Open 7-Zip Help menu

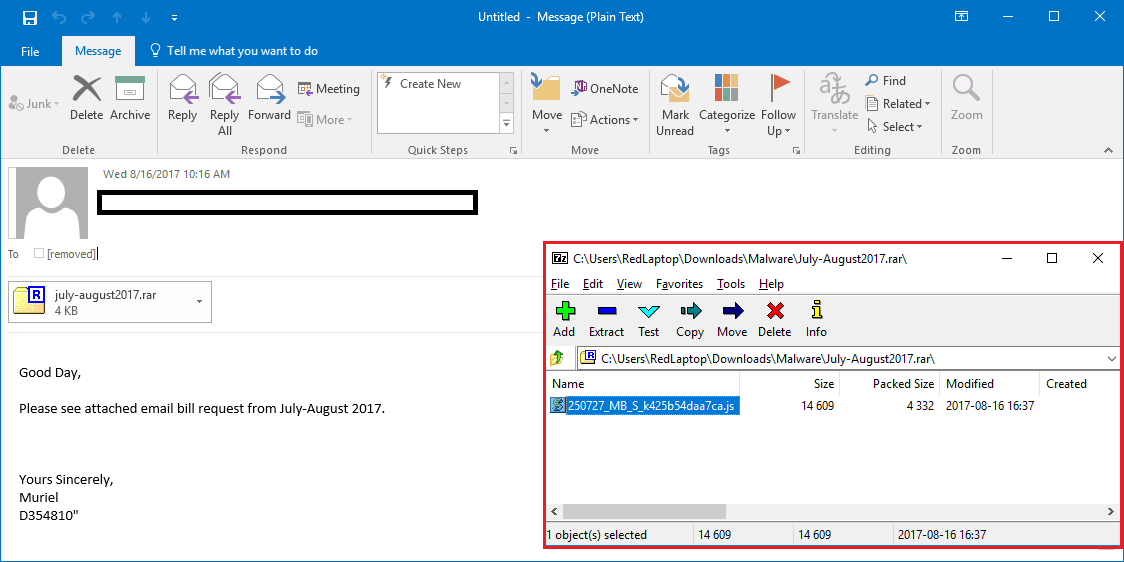(771, 284)
